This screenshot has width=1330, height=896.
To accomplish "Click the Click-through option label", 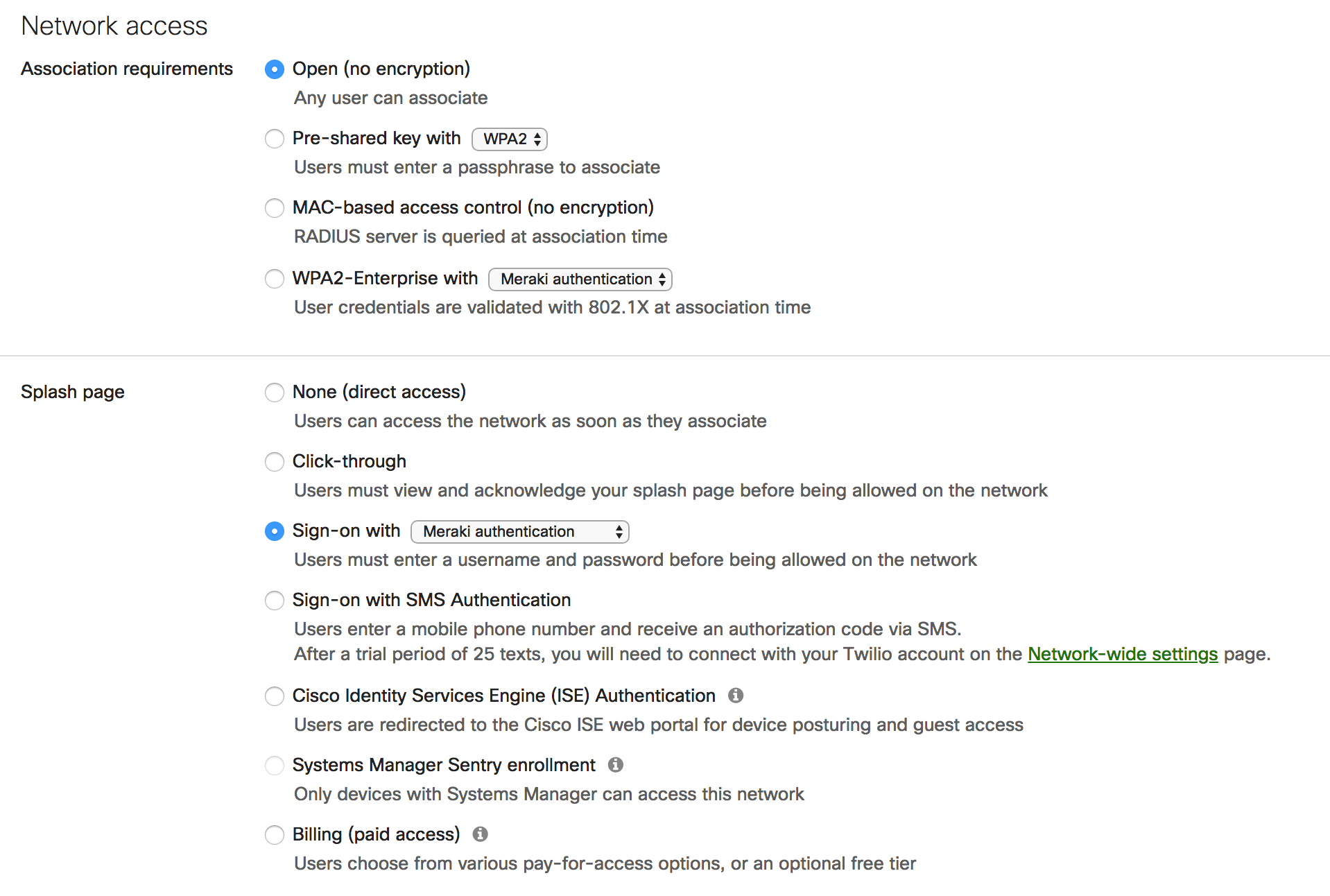I will pos(349,461).
